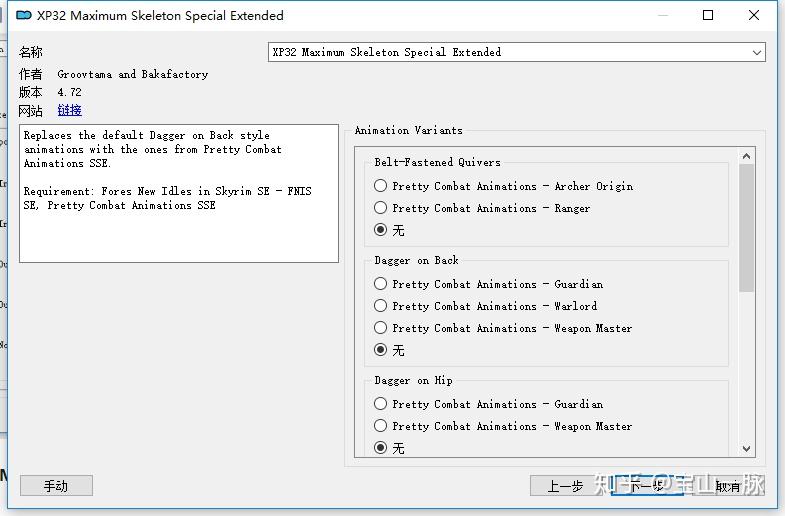This screenshot has height=516, width=785.
Task: Open the 链接 website link
Action: [70, 110]
